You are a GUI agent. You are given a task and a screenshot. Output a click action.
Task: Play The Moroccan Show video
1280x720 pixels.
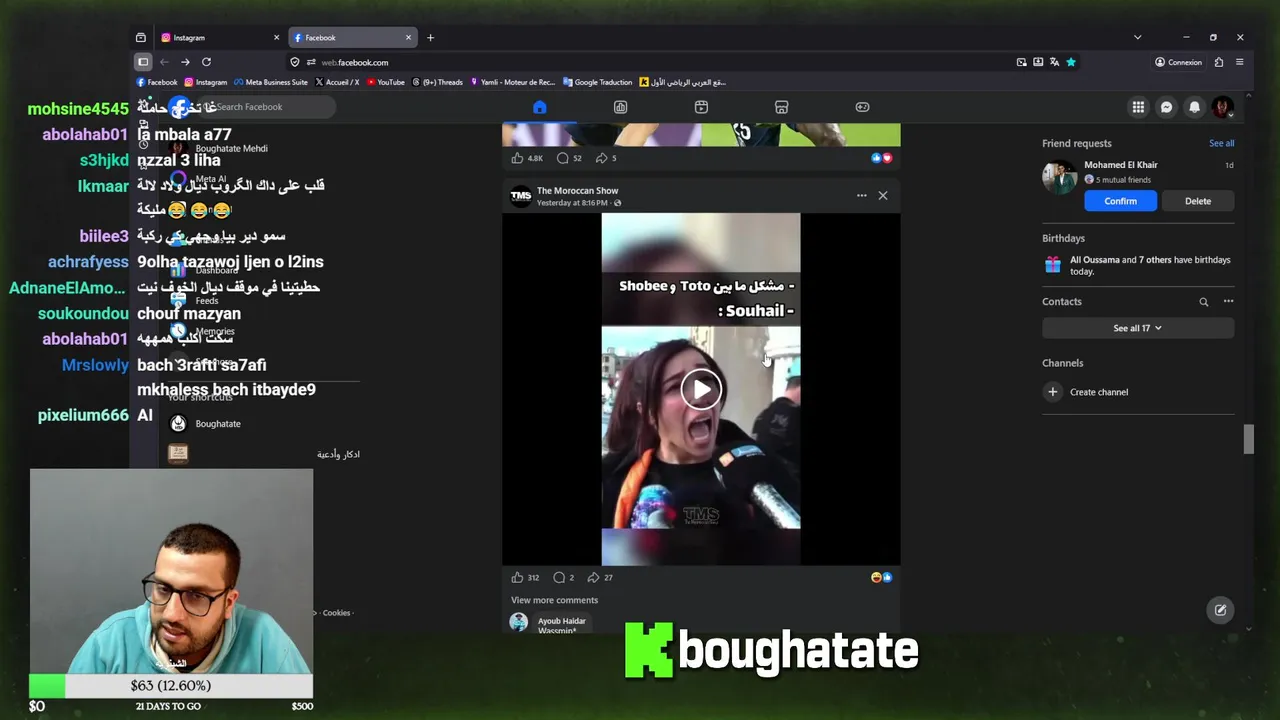point(701,389)
